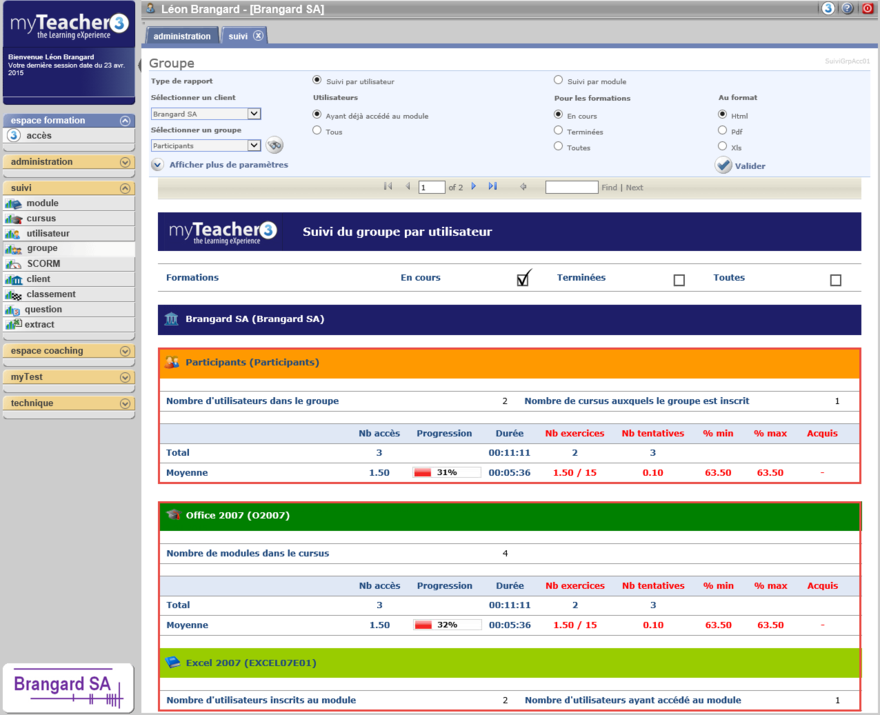Click the module icon in suivi menu
Viewport: 880px width, 715px height.
[x=14, y=204]
